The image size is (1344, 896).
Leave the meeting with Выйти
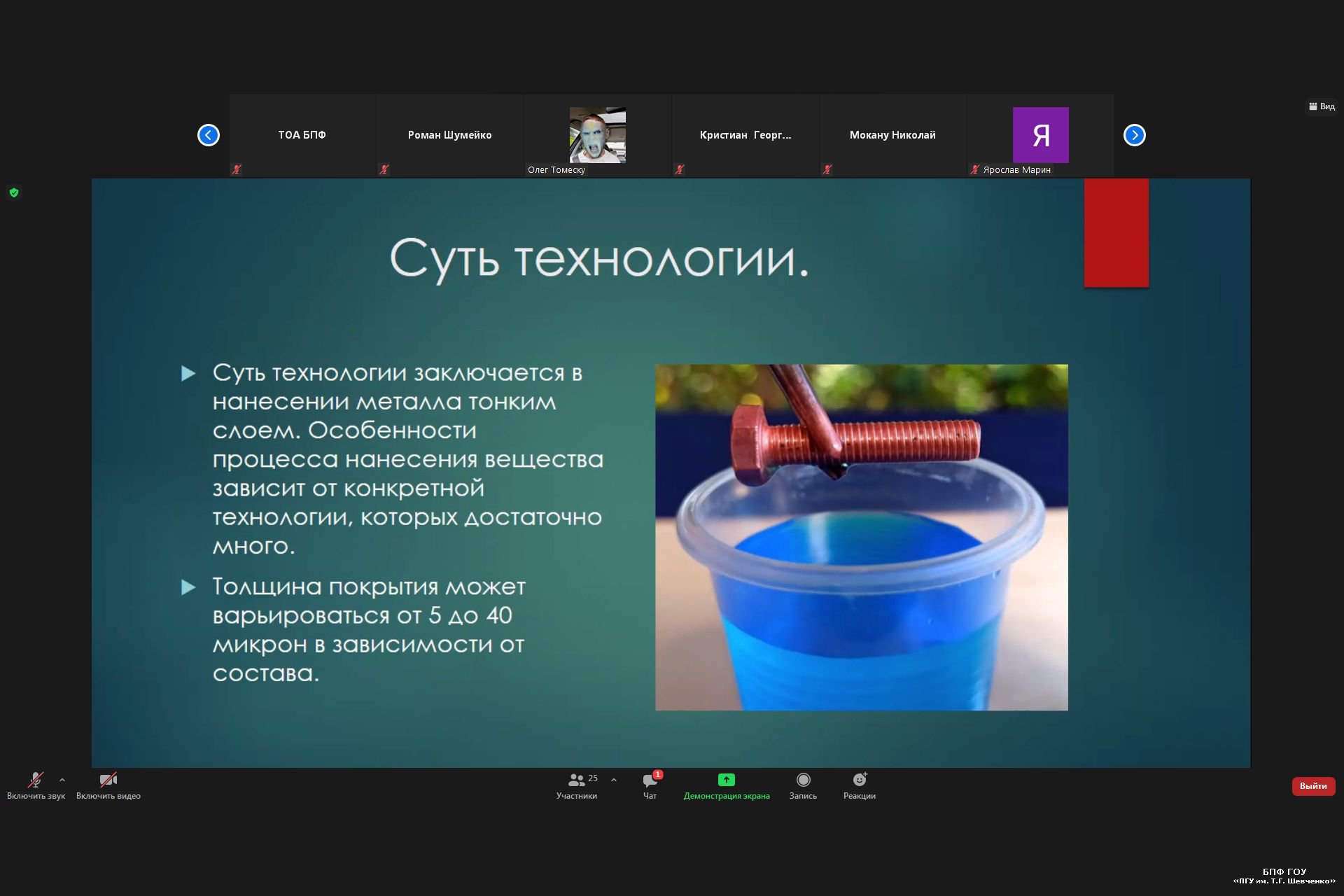1313,786
